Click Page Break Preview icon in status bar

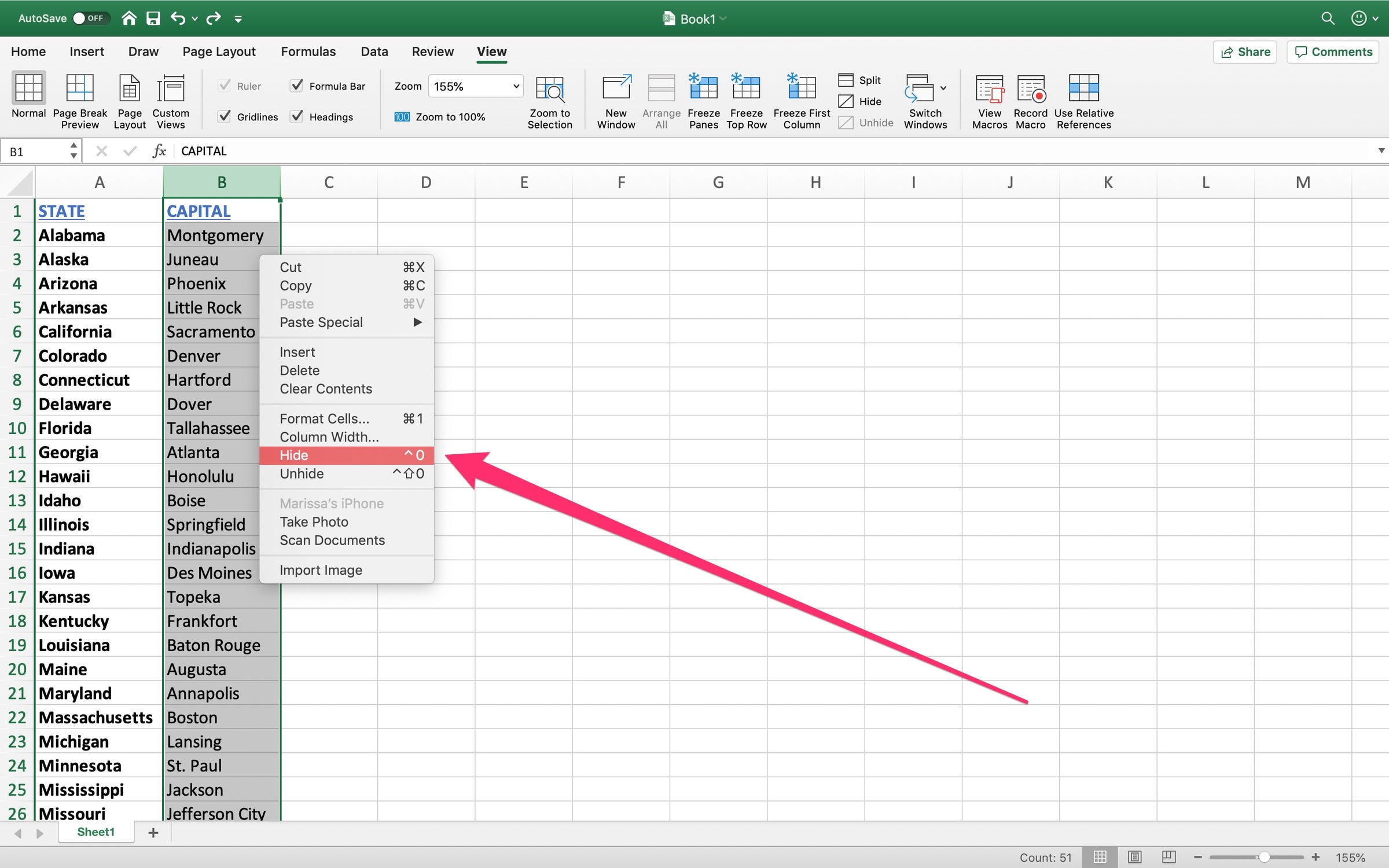point(1168,857)
